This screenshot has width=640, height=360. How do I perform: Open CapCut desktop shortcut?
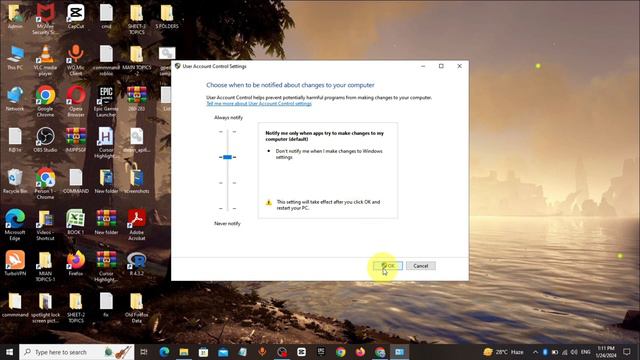point(76,16)
